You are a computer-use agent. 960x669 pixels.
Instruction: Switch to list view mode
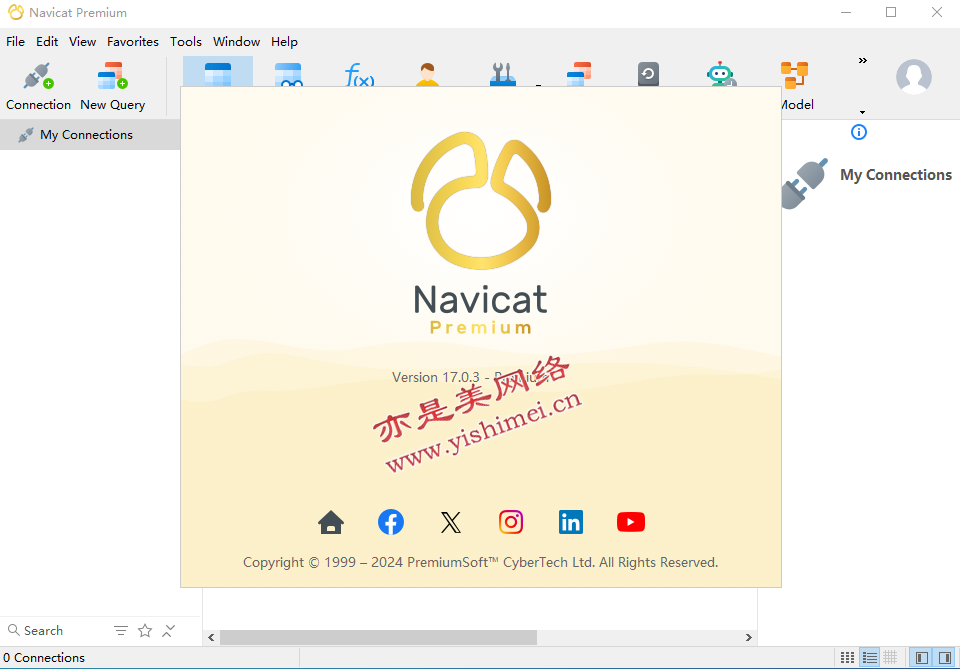[869, 657]
